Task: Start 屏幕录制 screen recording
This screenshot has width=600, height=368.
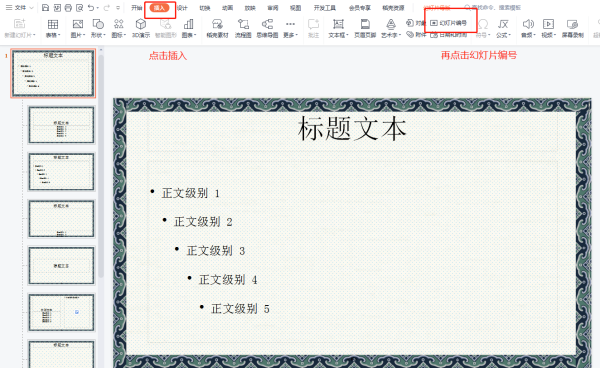Action: pyautogui.click(x=572, y=28)
